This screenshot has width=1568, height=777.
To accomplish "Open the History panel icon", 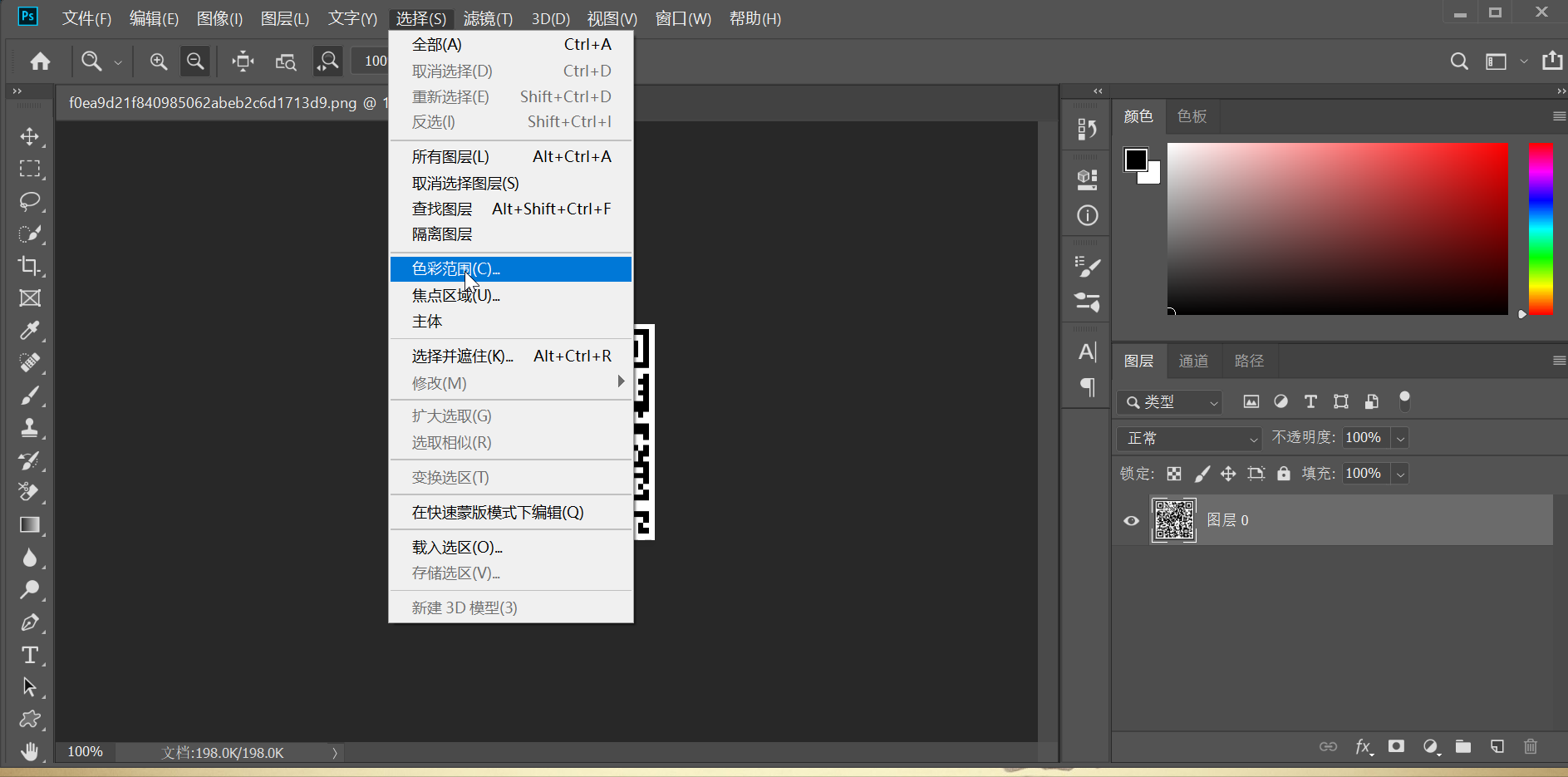I will tap(1087, 129).
